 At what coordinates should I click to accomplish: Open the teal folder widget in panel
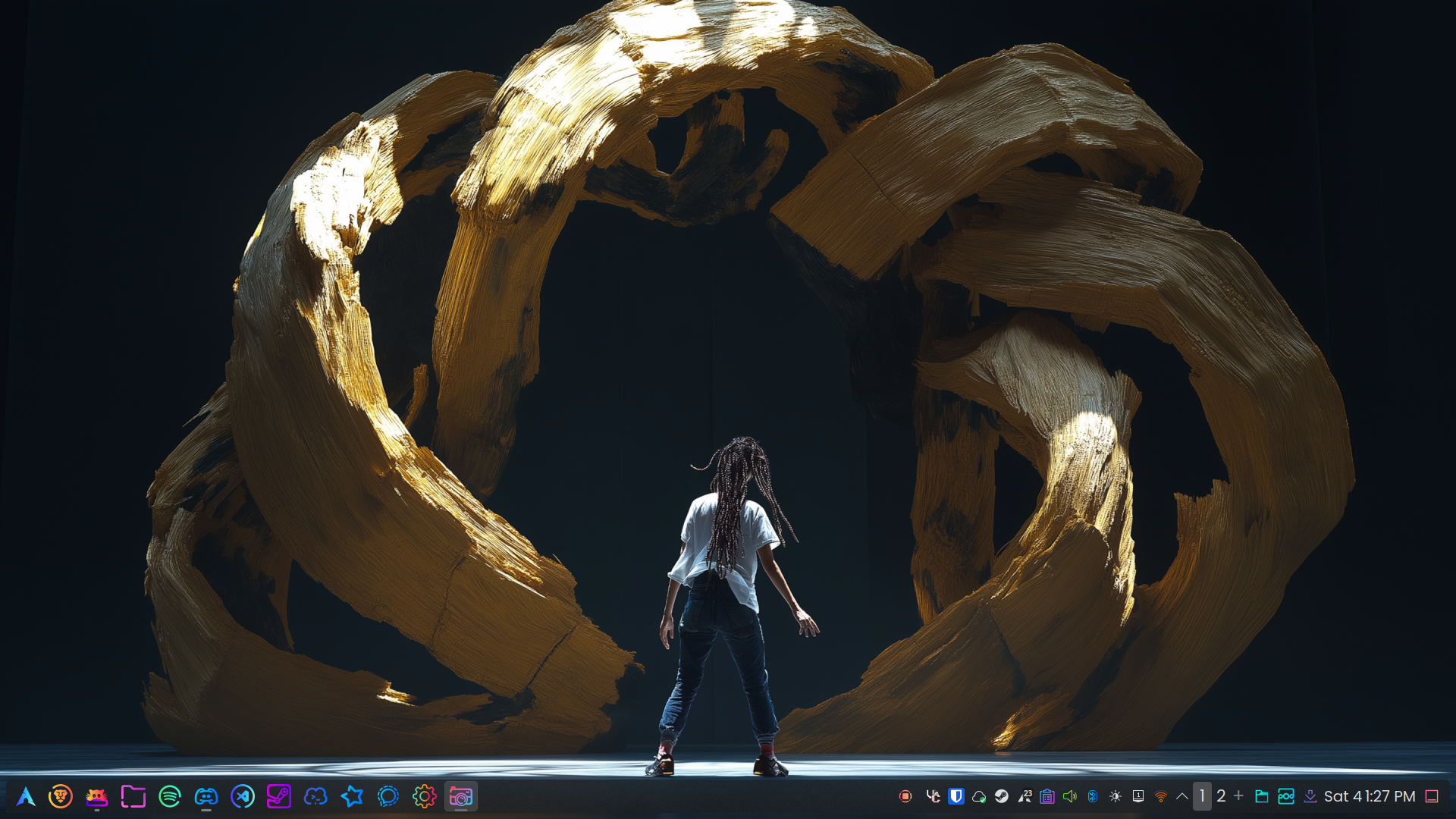coord(1262,796)
